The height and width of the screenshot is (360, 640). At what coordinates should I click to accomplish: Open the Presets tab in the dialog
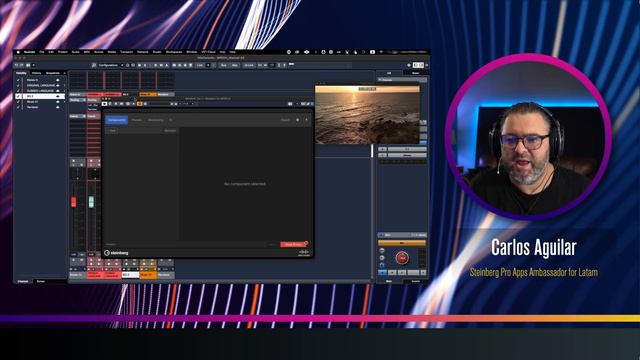point(137,120)
